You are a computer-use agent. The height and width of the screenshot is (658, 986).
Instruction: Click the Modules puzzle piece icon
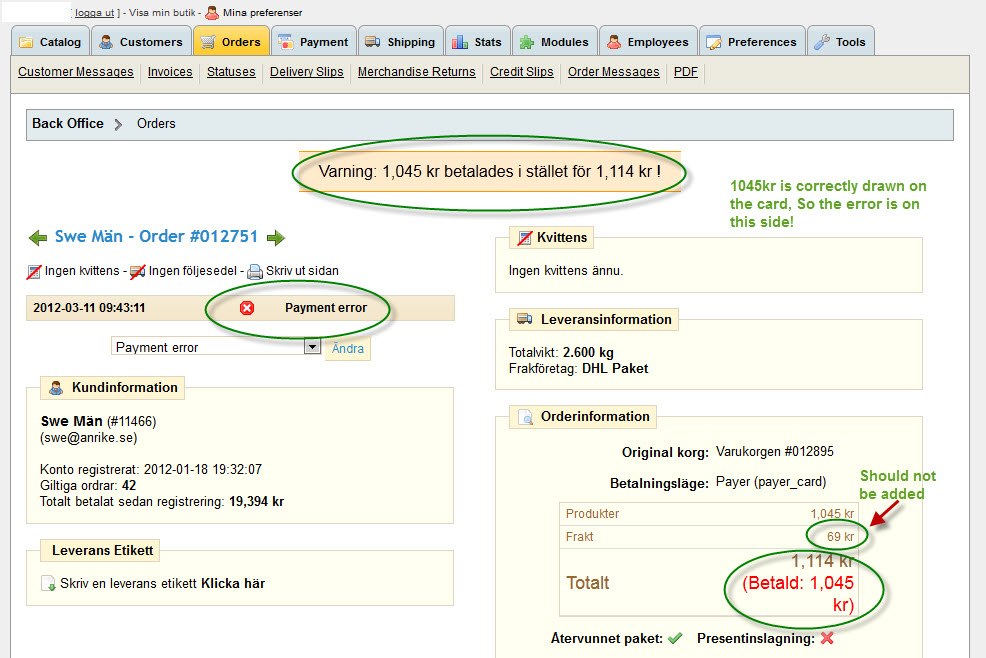click(527, 42)
